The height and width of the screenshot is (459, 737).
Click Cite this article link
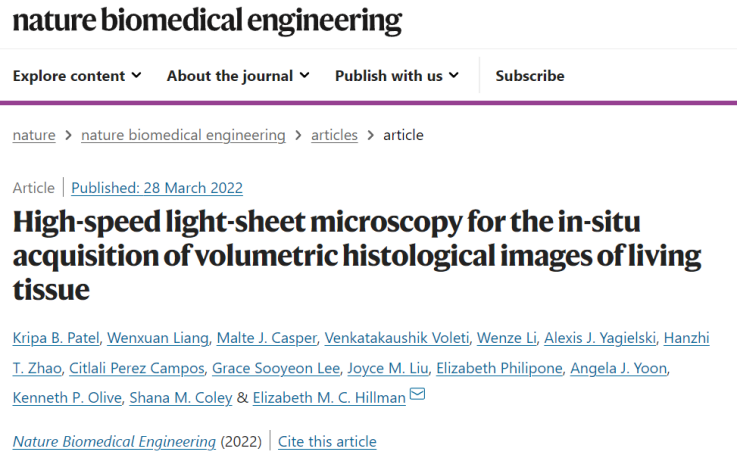click(327, 442)
